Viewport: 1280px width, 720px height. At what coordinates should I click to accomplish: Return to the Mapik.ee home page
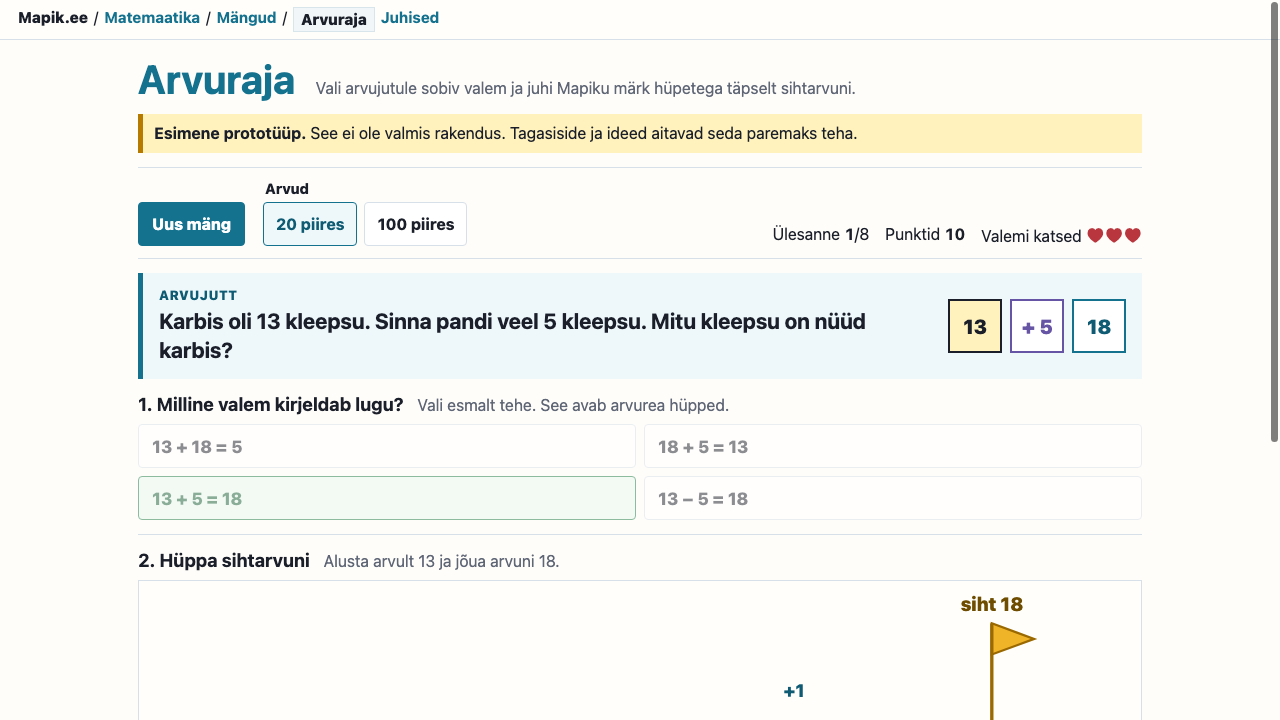[53, 18]
